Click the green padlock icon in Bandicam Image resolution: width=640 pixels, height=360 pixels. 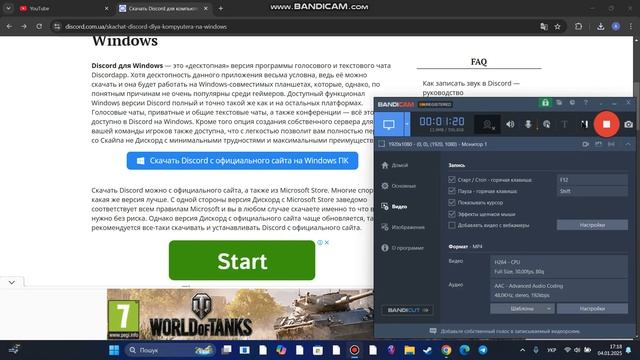(x=545, y=103)
